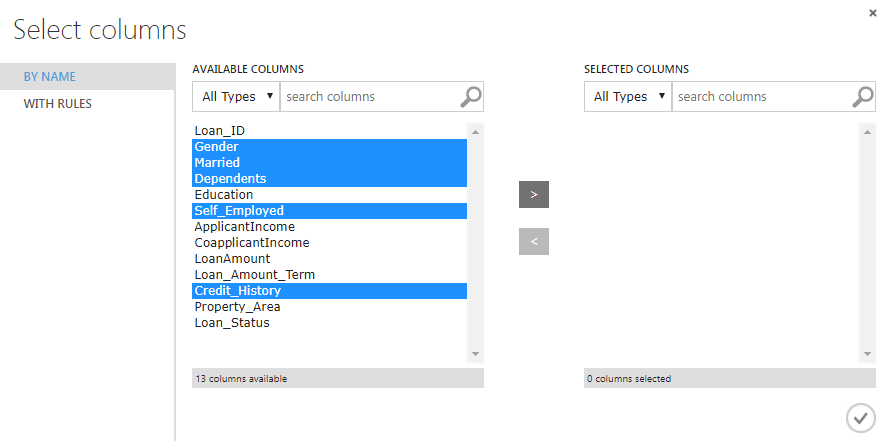886x441 pixels.
Task: Click search field in available columns
Action: (x=367, y=97)
